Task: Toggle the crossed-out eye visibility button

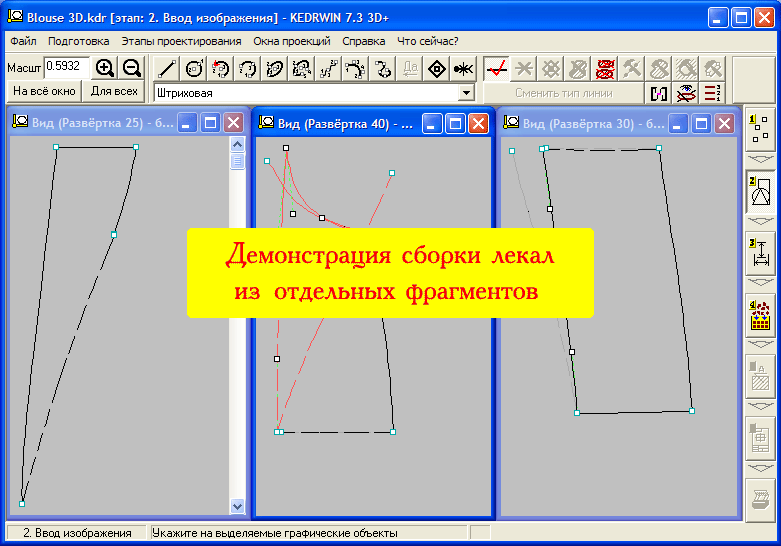Action: (686, 93)
